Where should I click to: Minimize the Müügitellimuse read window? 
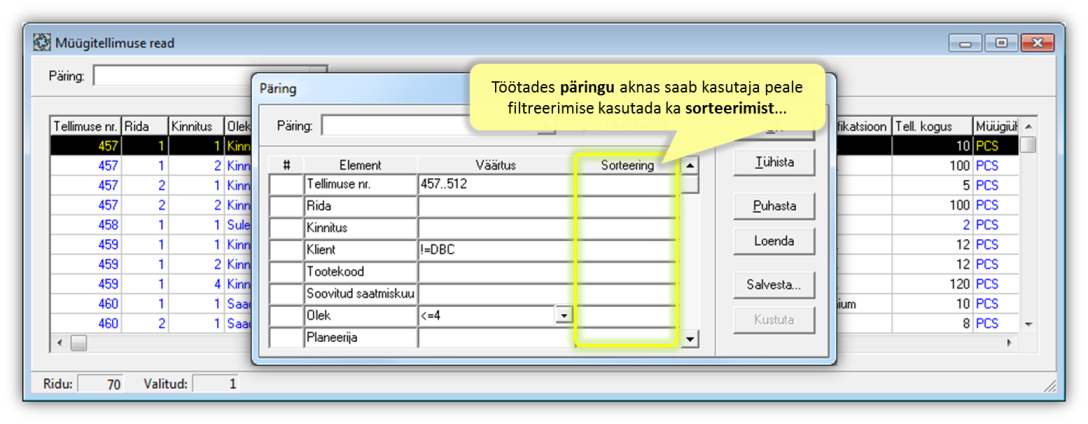coord(965,43)
